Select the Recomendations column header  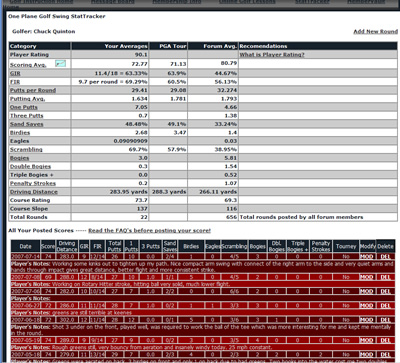click(x=318, y=46)
